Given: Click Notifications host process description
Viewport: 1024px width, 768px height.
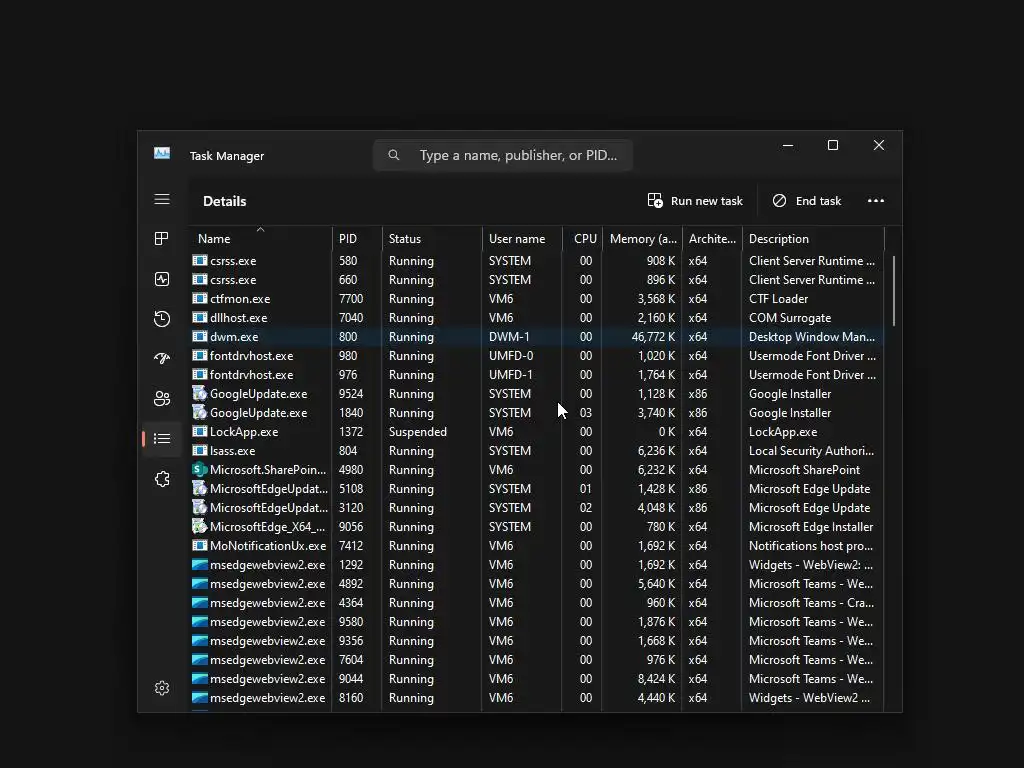Looking at the screenshot, I should 810,545.
